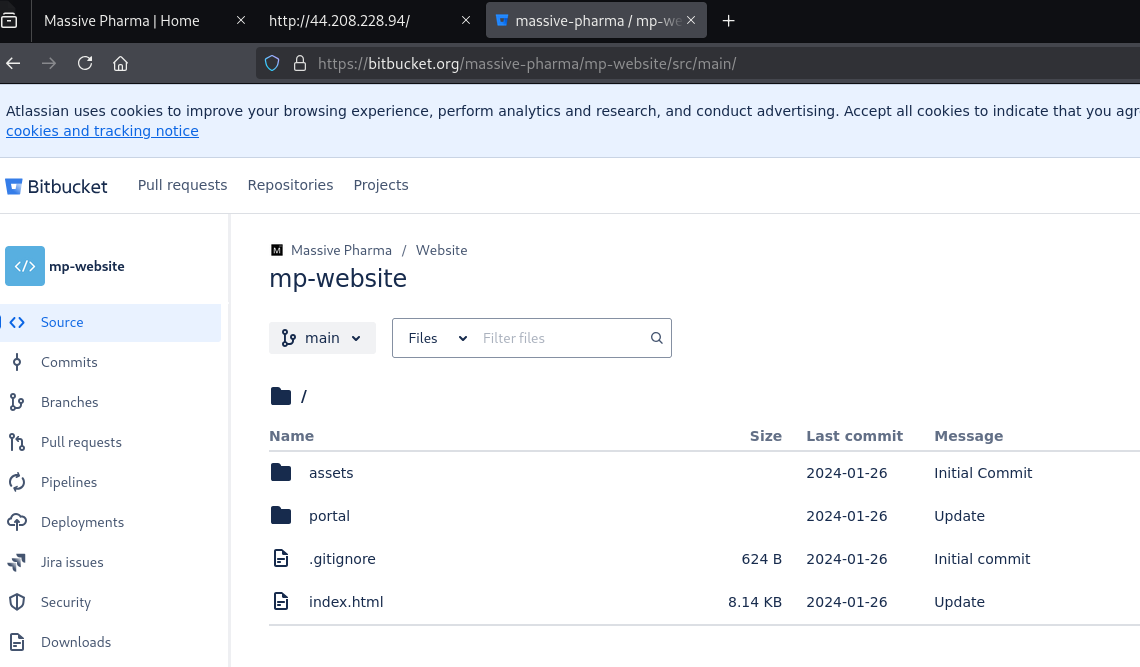Close the massive-pharma mp-website tab

point(691,21)
